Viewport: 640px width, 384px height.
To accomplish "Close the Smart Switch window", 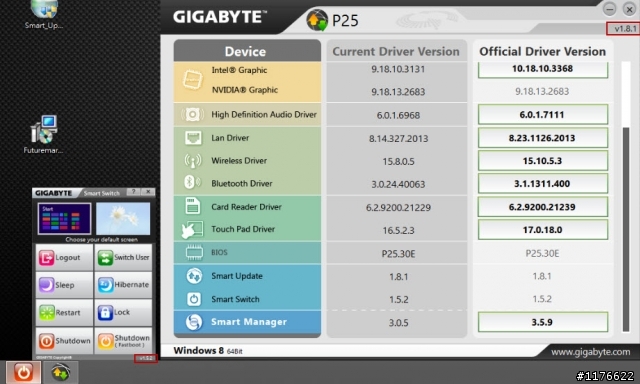I will click(x=148, y=192).
